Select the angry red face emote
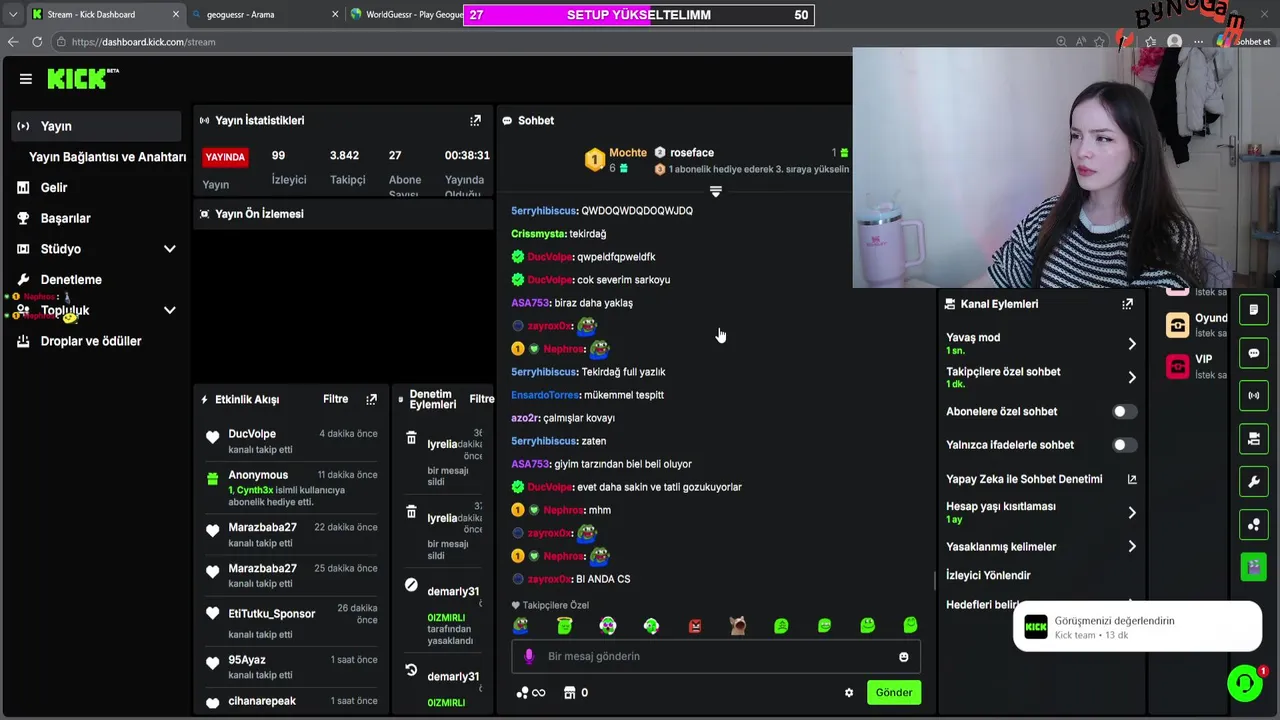 695,626
